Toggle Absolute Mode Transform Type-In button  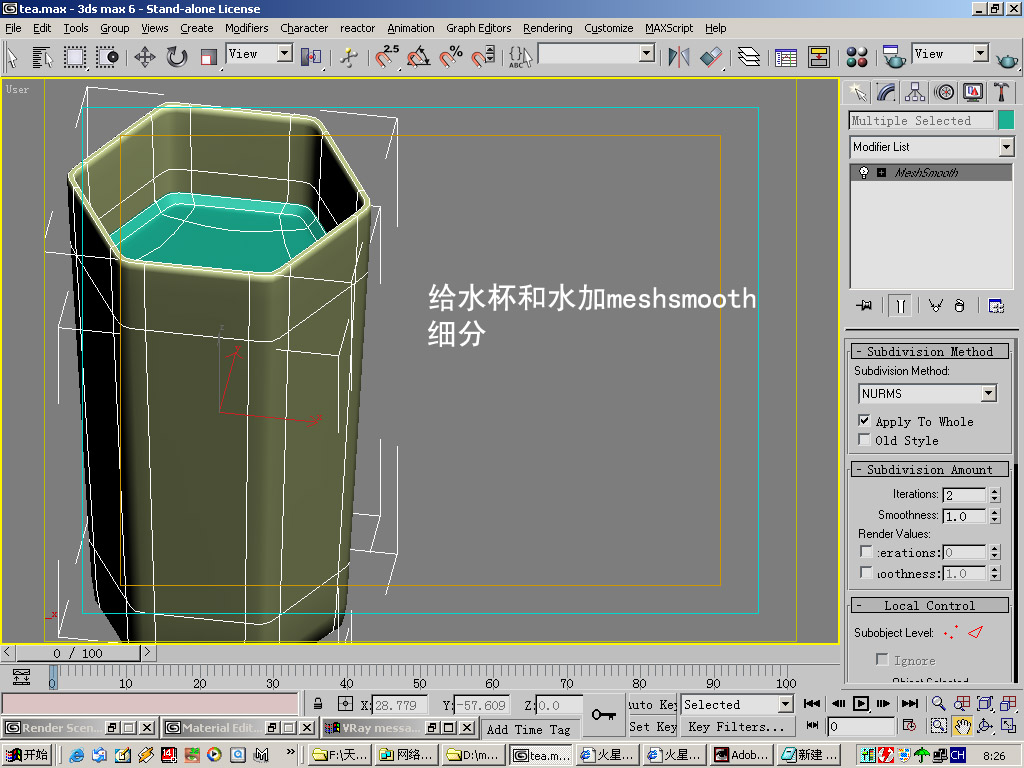tap(345, 704)
